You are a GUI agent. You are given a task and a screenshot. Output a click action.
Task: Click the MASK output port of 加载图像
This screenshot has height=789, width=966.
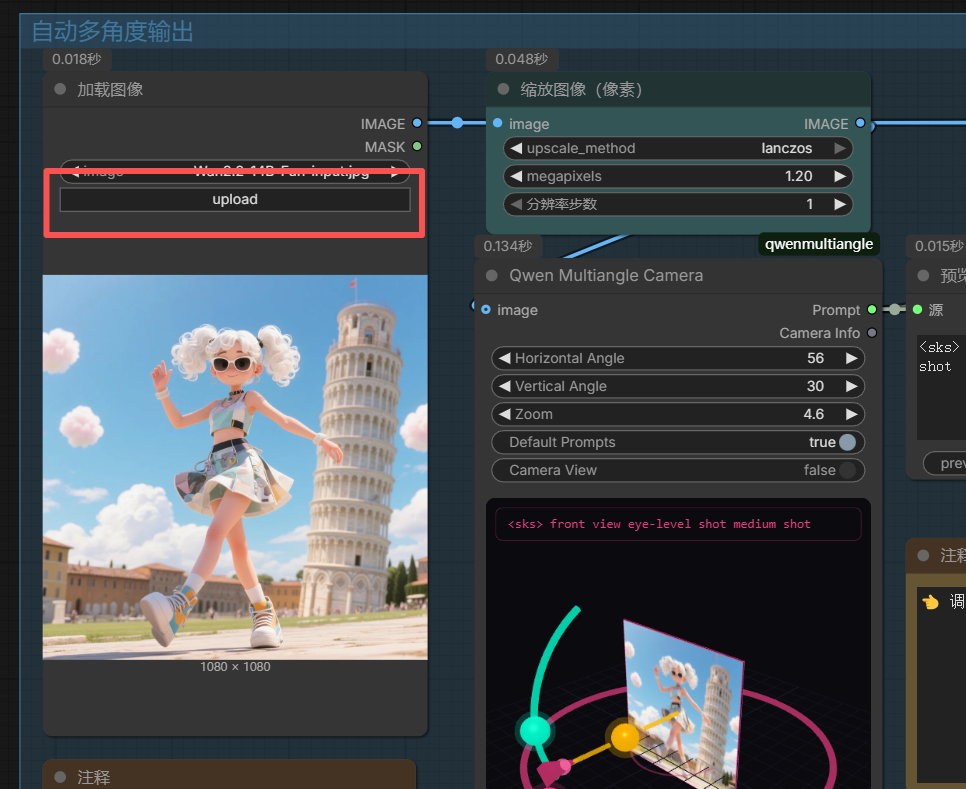coord(417,147)
